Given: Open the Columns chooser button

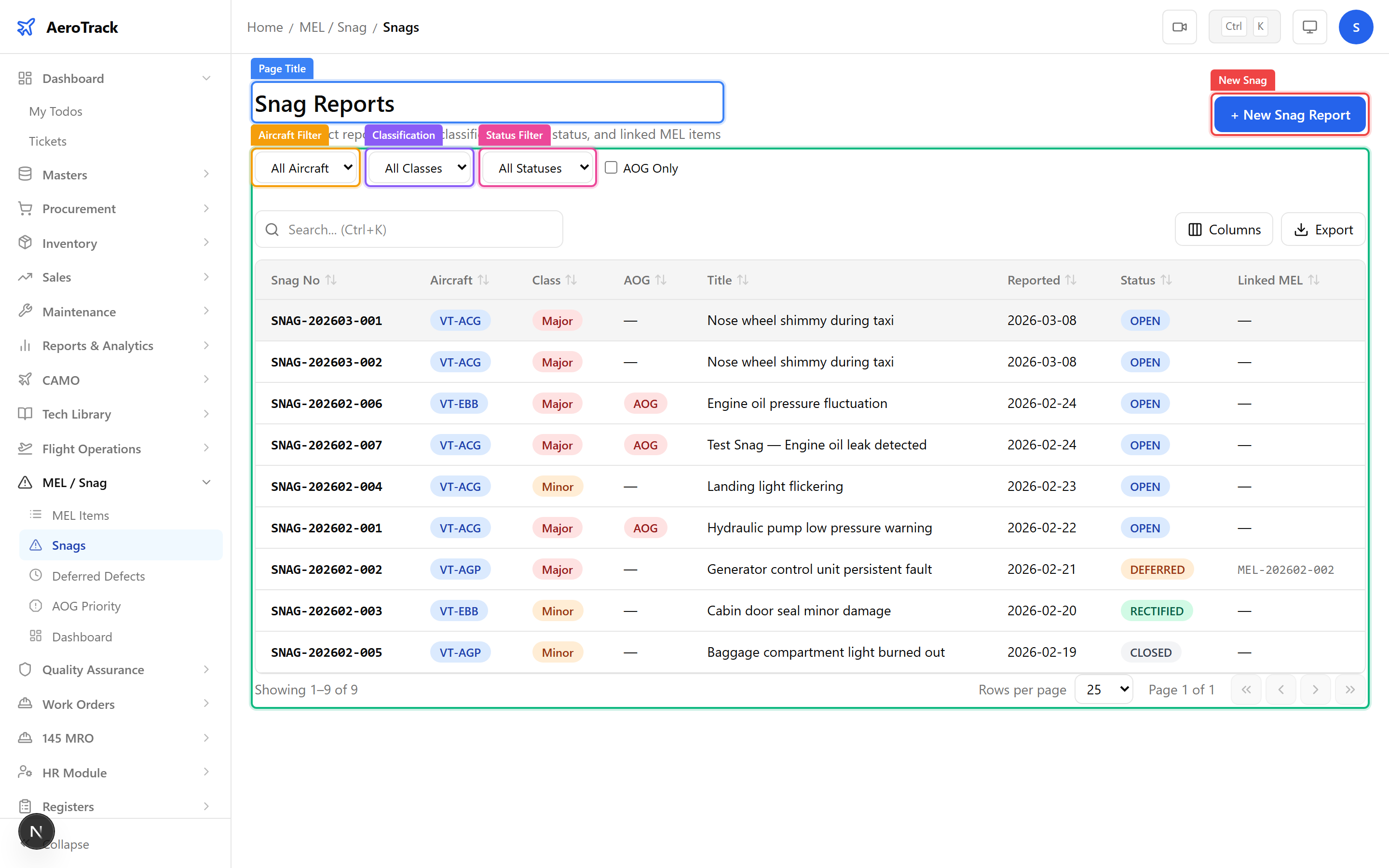Looking at the screenshot, I should pyautogui.click(x=1224, y=230).
